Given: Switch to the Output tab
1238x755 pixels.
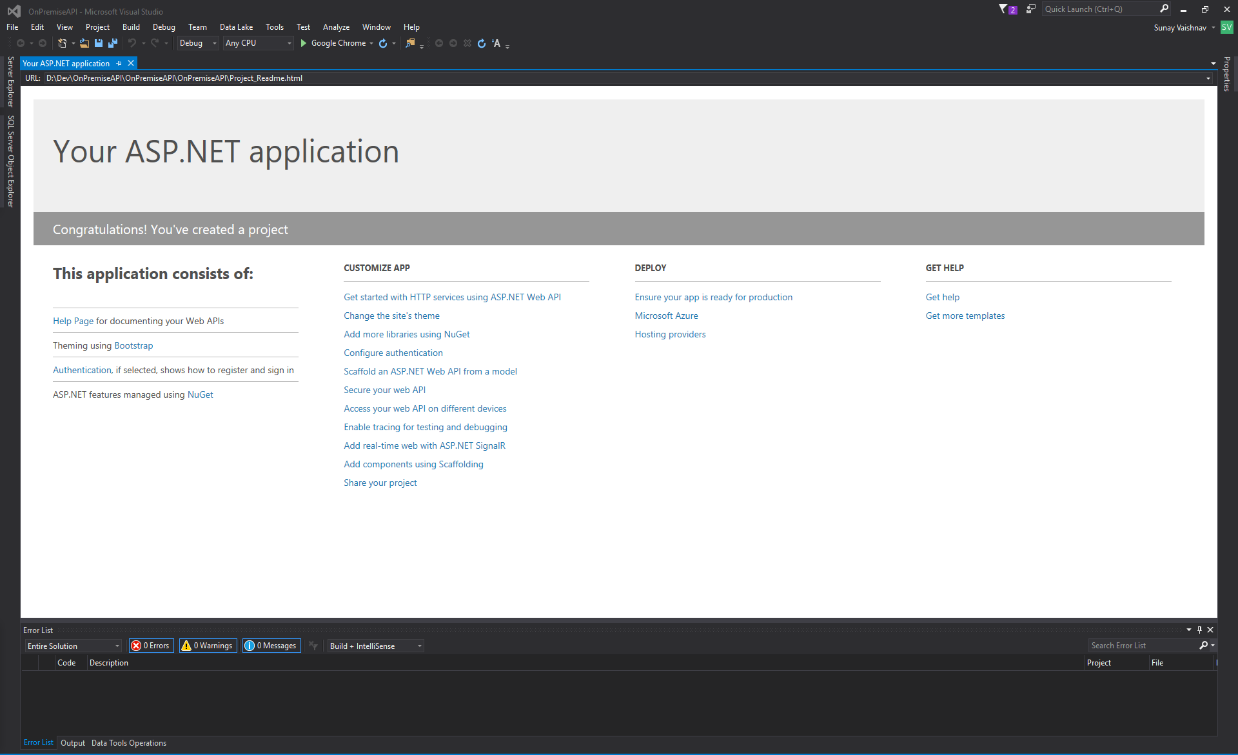Looking at the screenshot, I should [72, 743].
